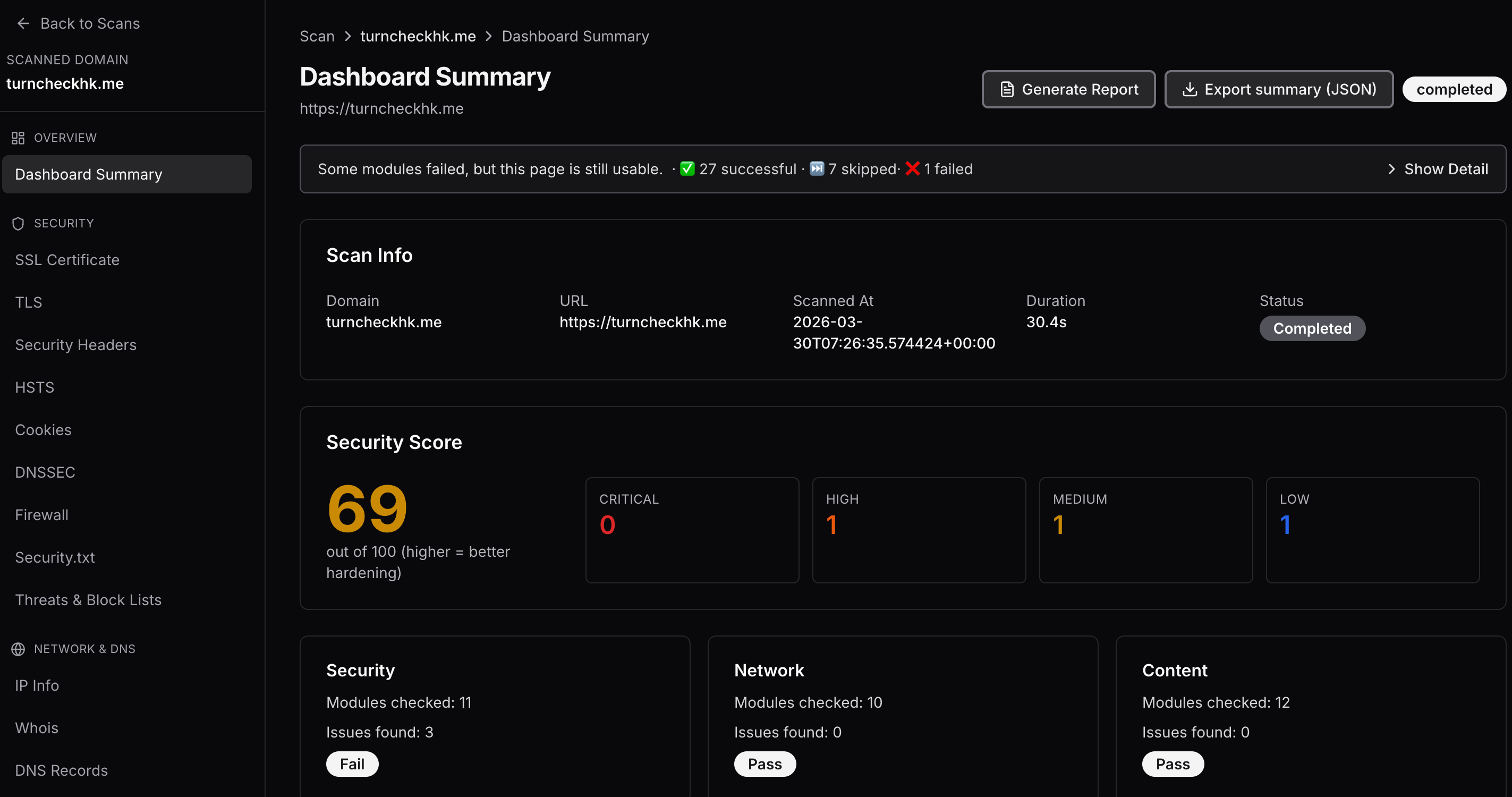Click the red X beside 1 failed
The image size is (1512, 797).
912,168
